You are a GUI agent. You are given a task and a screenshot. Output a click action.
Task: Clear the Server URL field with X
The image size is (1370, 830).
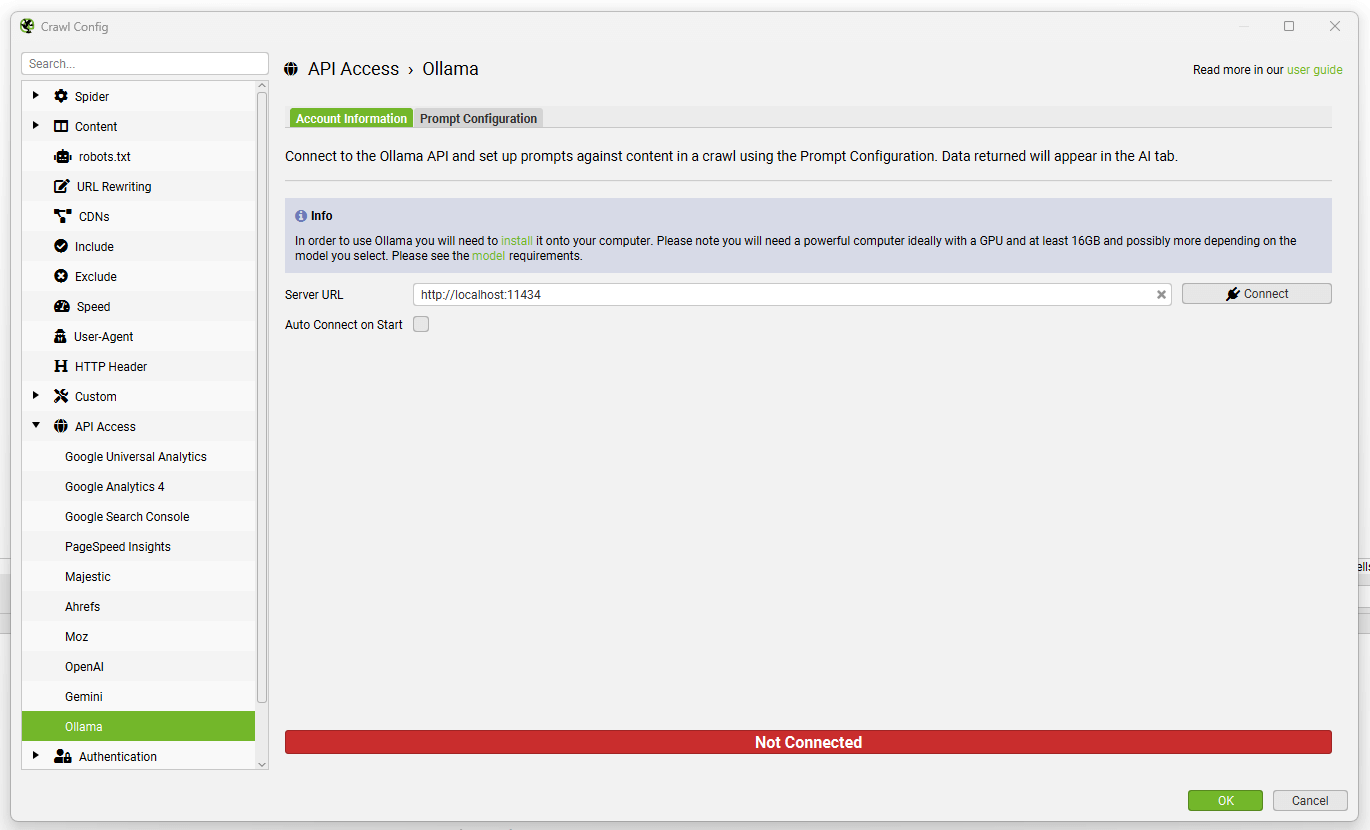(1161, 295)
